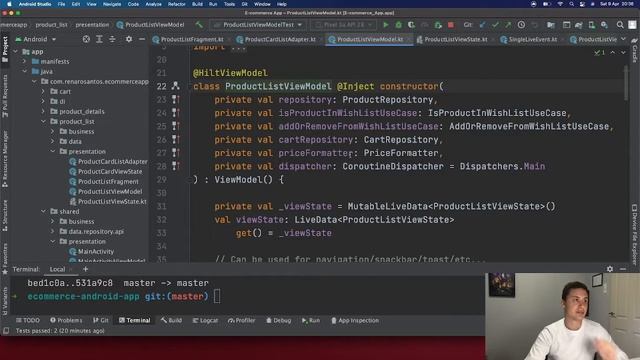
Task: Toggle the Structure side tool window
Action: coord(5,216)
